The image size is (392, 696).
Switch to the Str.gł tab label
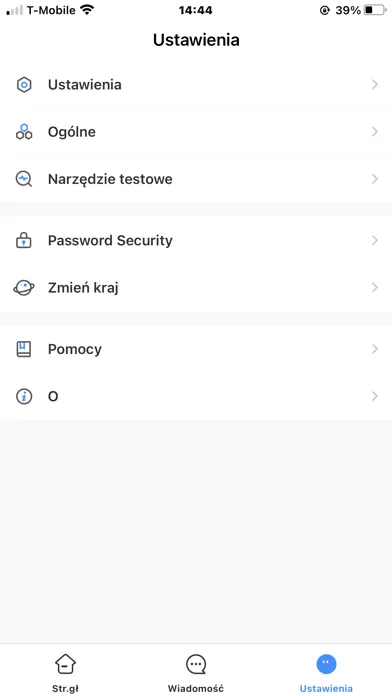pos(65,688)
